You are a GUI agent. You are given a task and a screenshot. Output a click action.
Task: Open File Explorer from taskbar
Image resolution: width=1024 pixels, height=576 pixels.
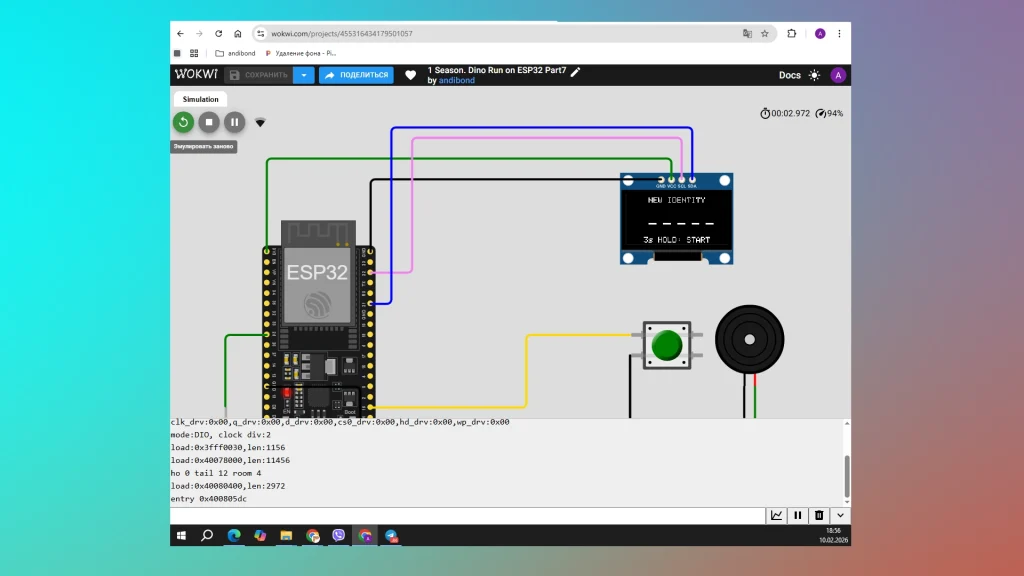tap(286, 536)
